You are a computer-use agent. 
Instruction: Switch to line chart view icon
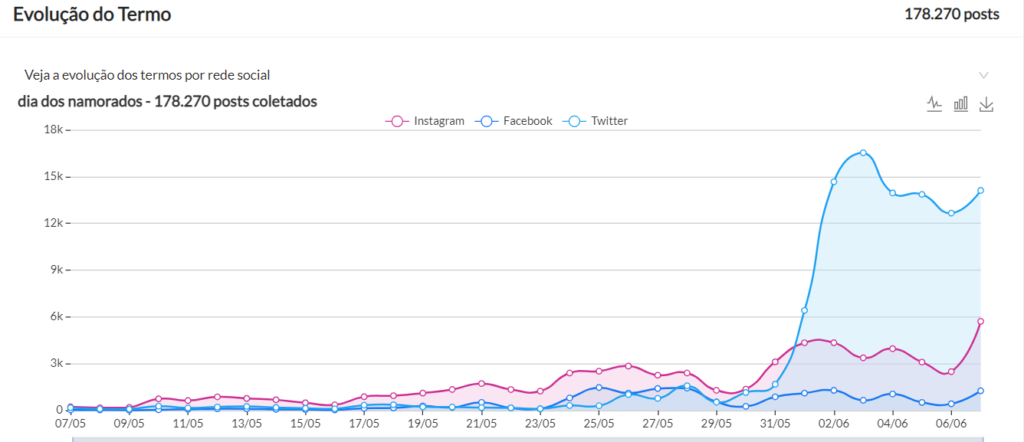[935, 103]
